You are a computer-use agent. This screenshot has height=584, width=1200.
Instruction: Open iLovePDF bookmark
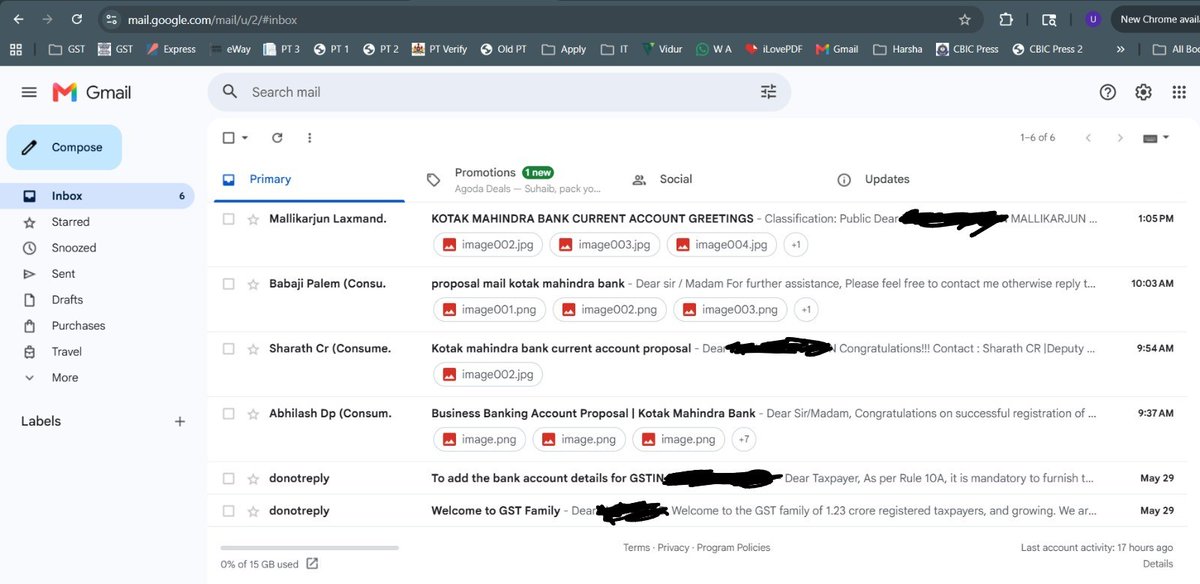point(775,49)
